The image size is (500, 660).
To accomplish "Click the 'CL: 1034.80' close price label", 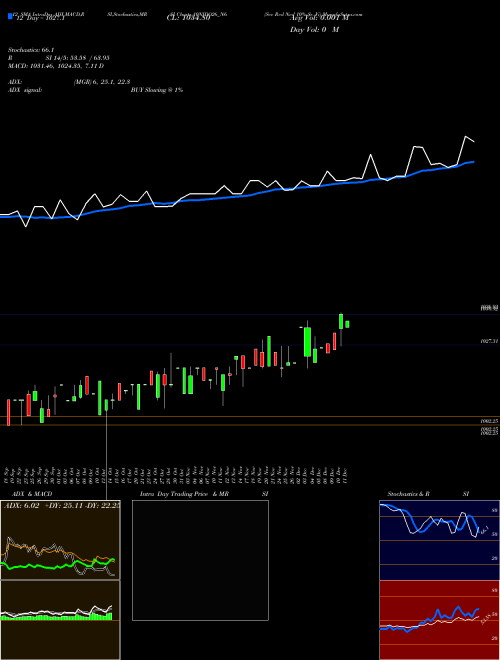I will point(189,18).
